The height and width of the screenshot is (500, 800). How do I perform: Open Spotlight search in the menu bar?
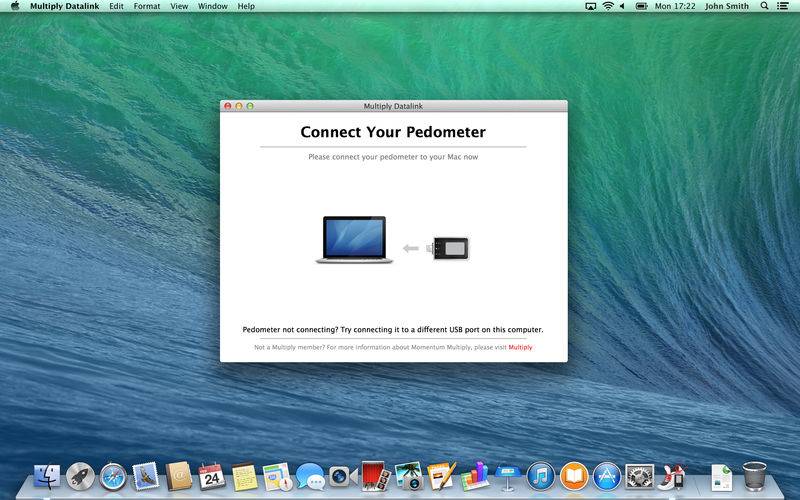point(764,6)
